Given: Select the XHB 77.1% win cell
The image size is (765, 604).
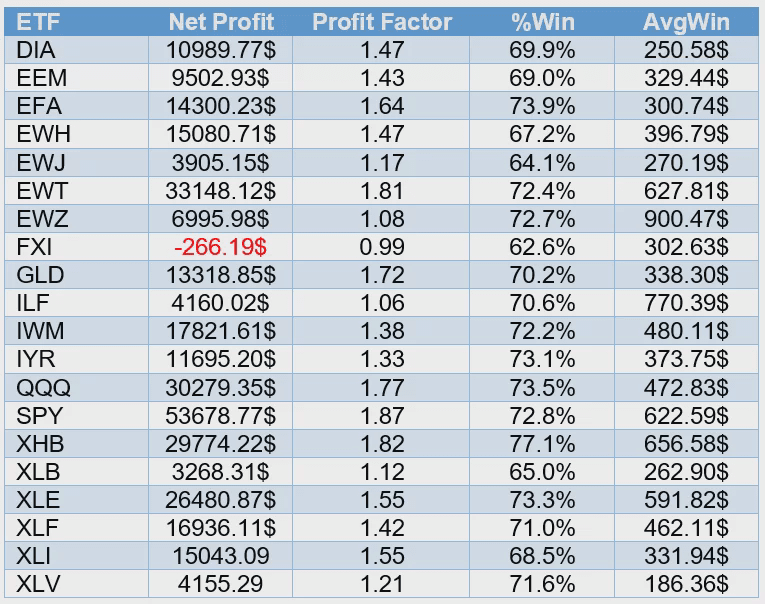Looking at the screenshot, I should click(x=542, y=444).
